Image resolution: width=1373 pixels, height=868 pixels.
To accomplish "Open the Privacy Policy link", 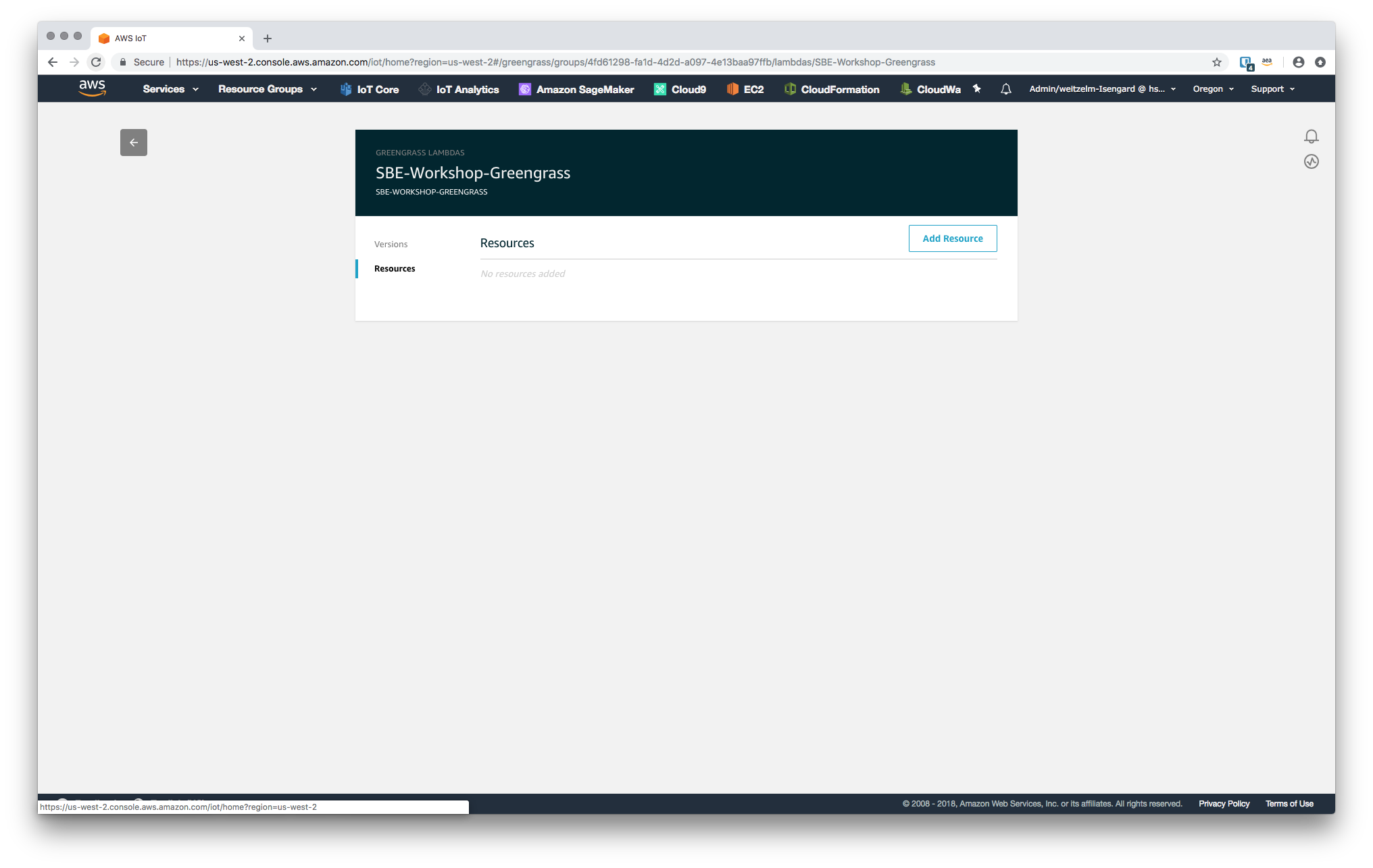I will (x=1224, y=804).
